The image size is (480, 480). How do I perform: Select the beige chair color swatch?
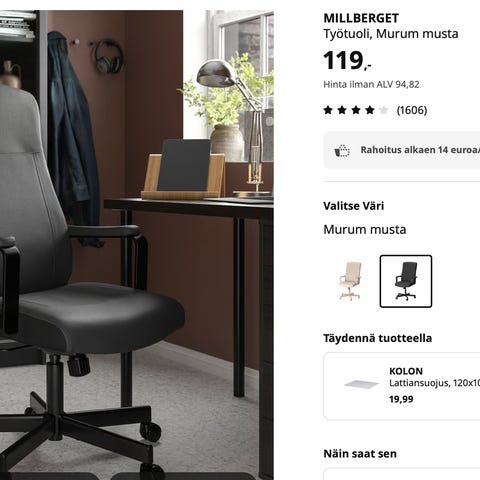[x=350, y=281]
